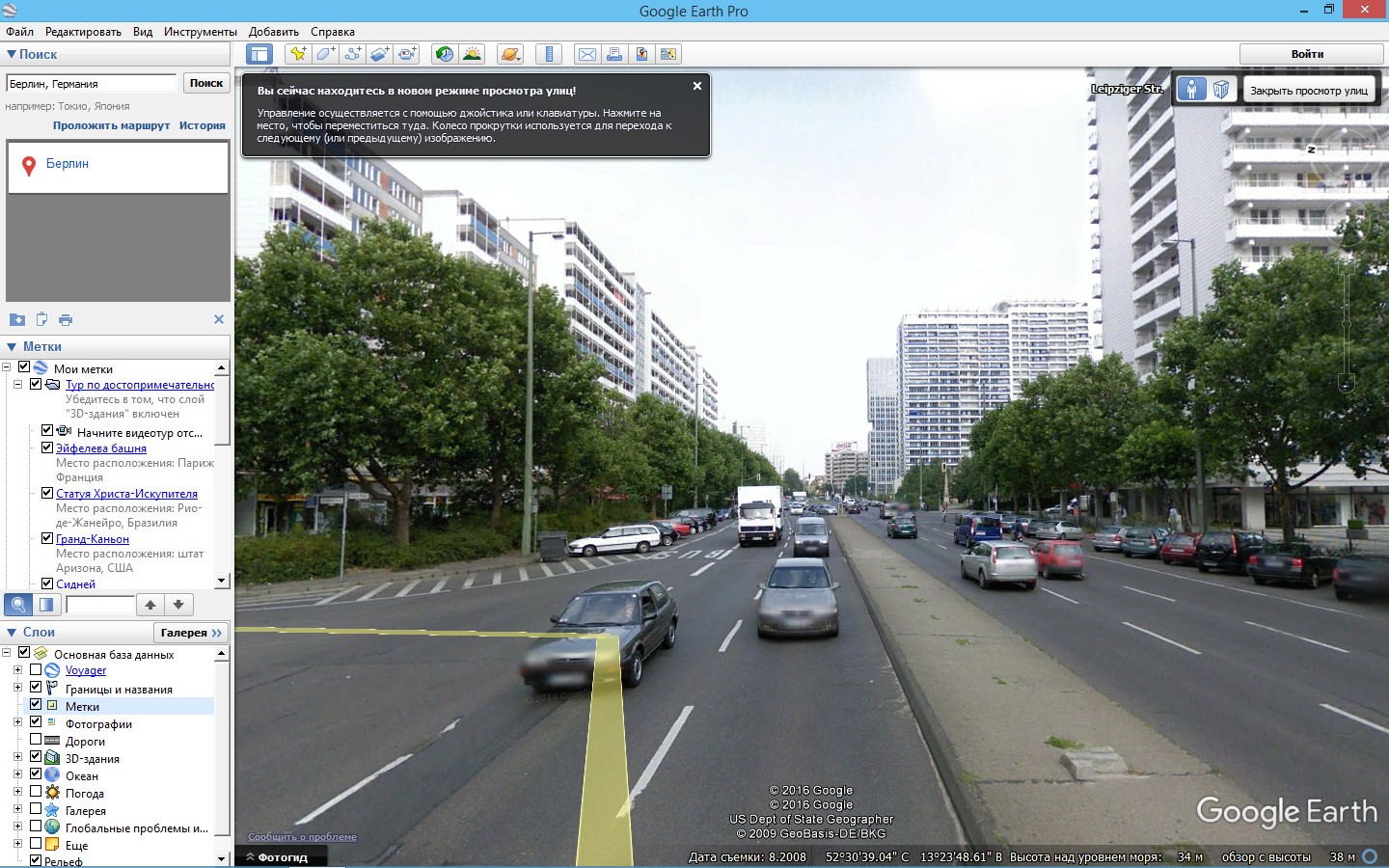Uncheck Гранд-Каньон placemark checkbox
Image resolution: width=1389 pixels, height=868 pixels.
coord(47,538)
